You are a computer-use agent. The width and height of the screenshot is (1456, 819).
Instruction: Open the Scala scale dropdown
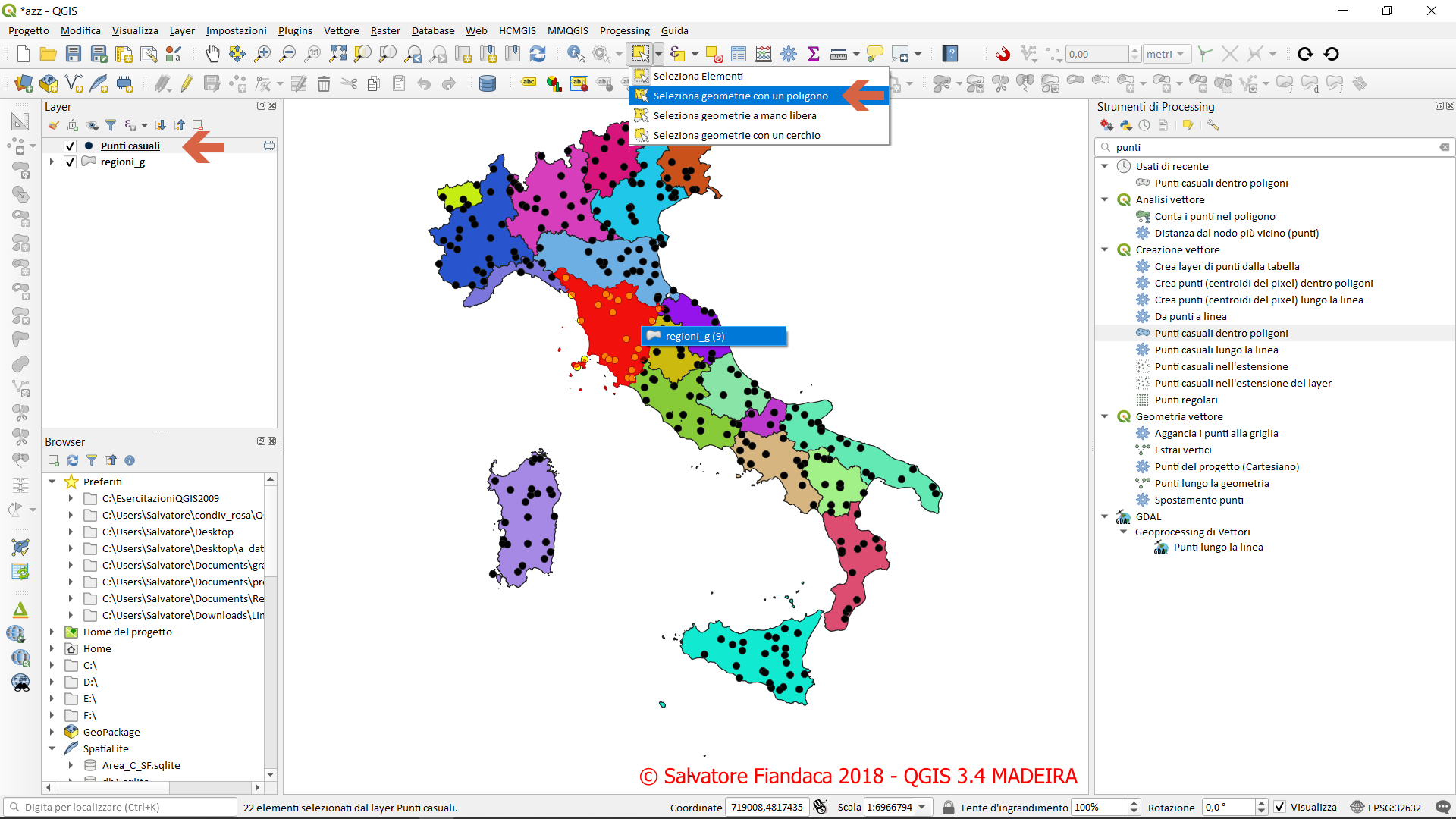click(922, 807)
